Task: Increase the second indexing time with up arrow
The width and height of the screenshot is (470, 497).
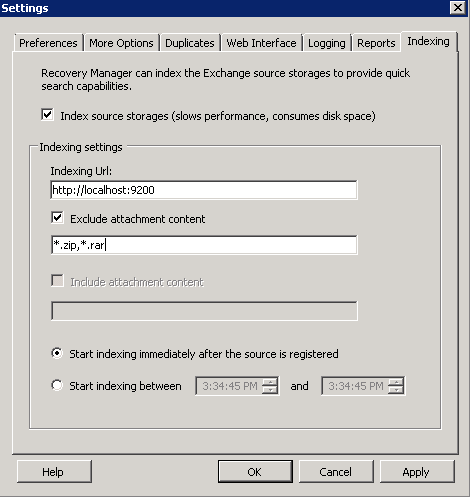Action: tap(396, 382)
